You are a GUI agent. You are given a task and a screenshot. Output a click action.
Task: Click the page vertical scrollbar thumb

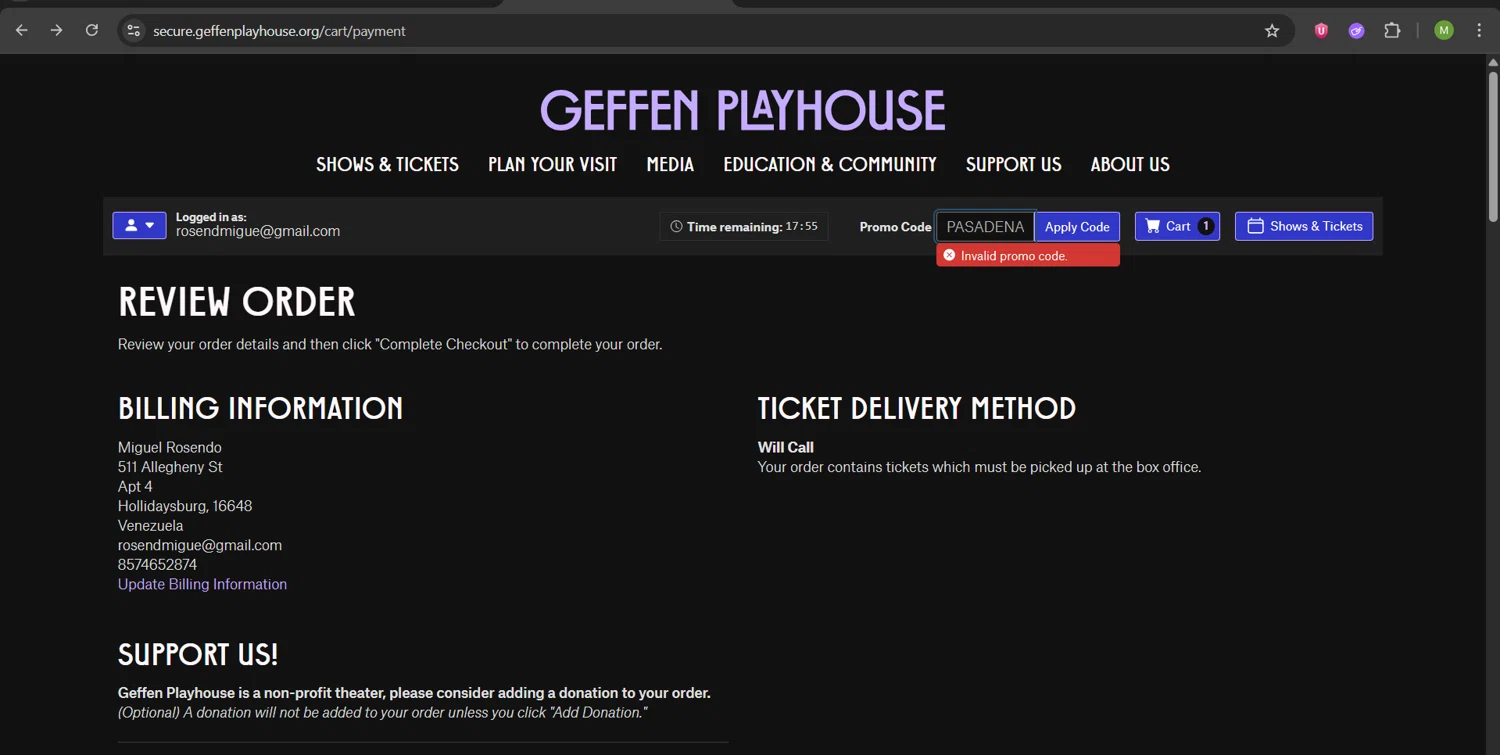point(1493,145)
